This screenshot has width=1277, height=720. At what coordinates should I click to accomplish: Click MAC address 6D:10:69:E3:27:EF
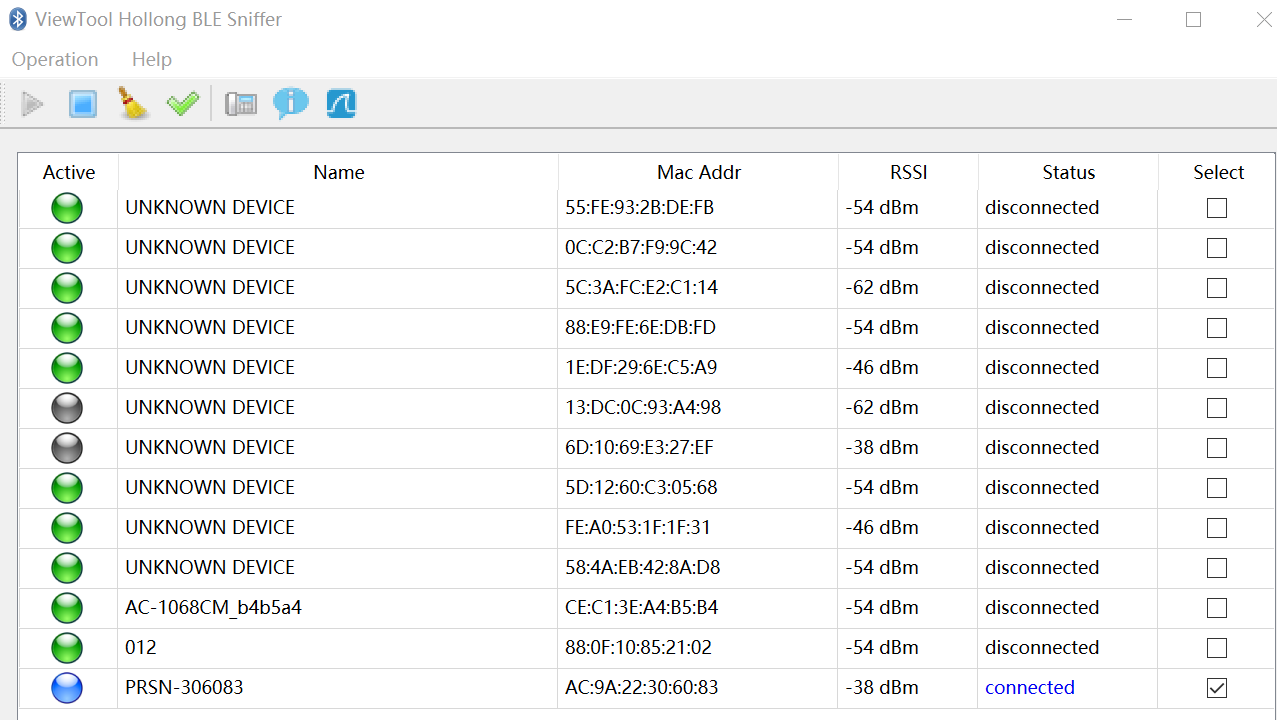pos(640,448)
